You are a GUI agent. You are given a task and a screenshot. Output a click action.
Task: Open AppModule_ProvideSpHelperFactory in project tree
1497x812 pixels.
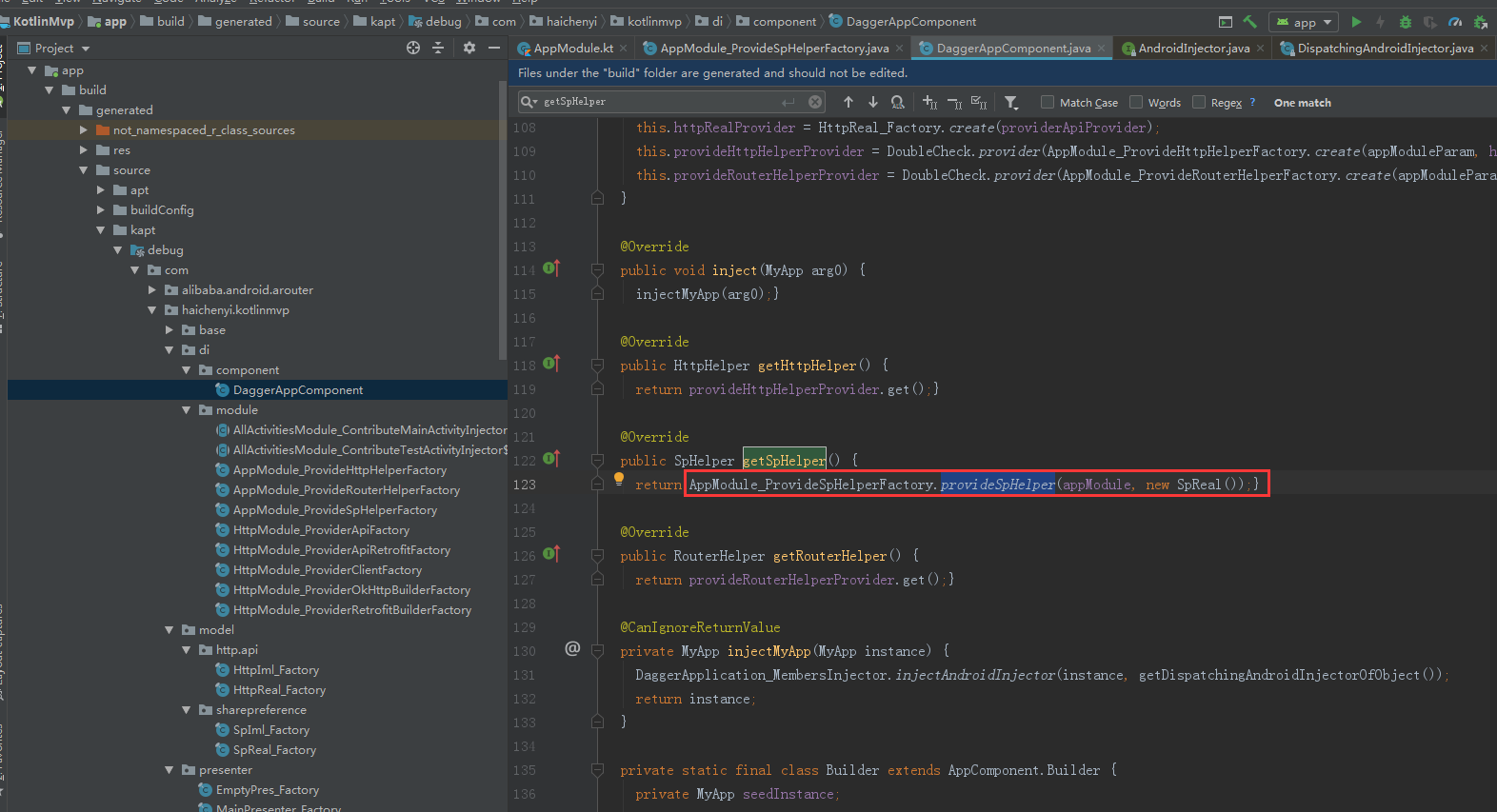tap(335, 510)
